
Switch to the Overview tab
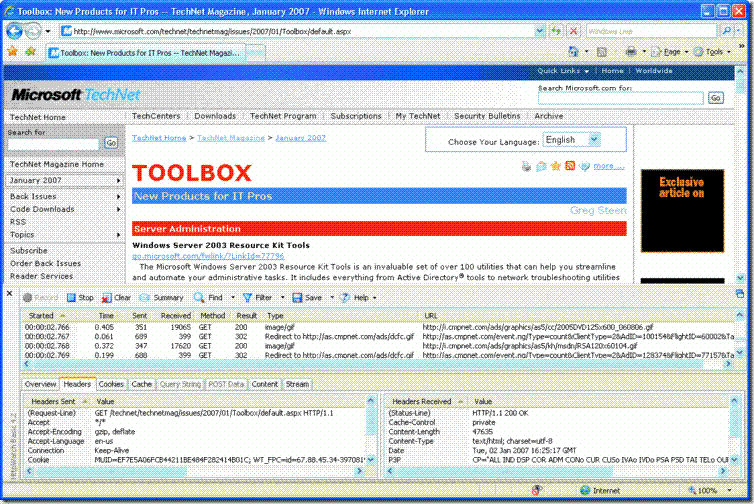click(x=40, y=384)
